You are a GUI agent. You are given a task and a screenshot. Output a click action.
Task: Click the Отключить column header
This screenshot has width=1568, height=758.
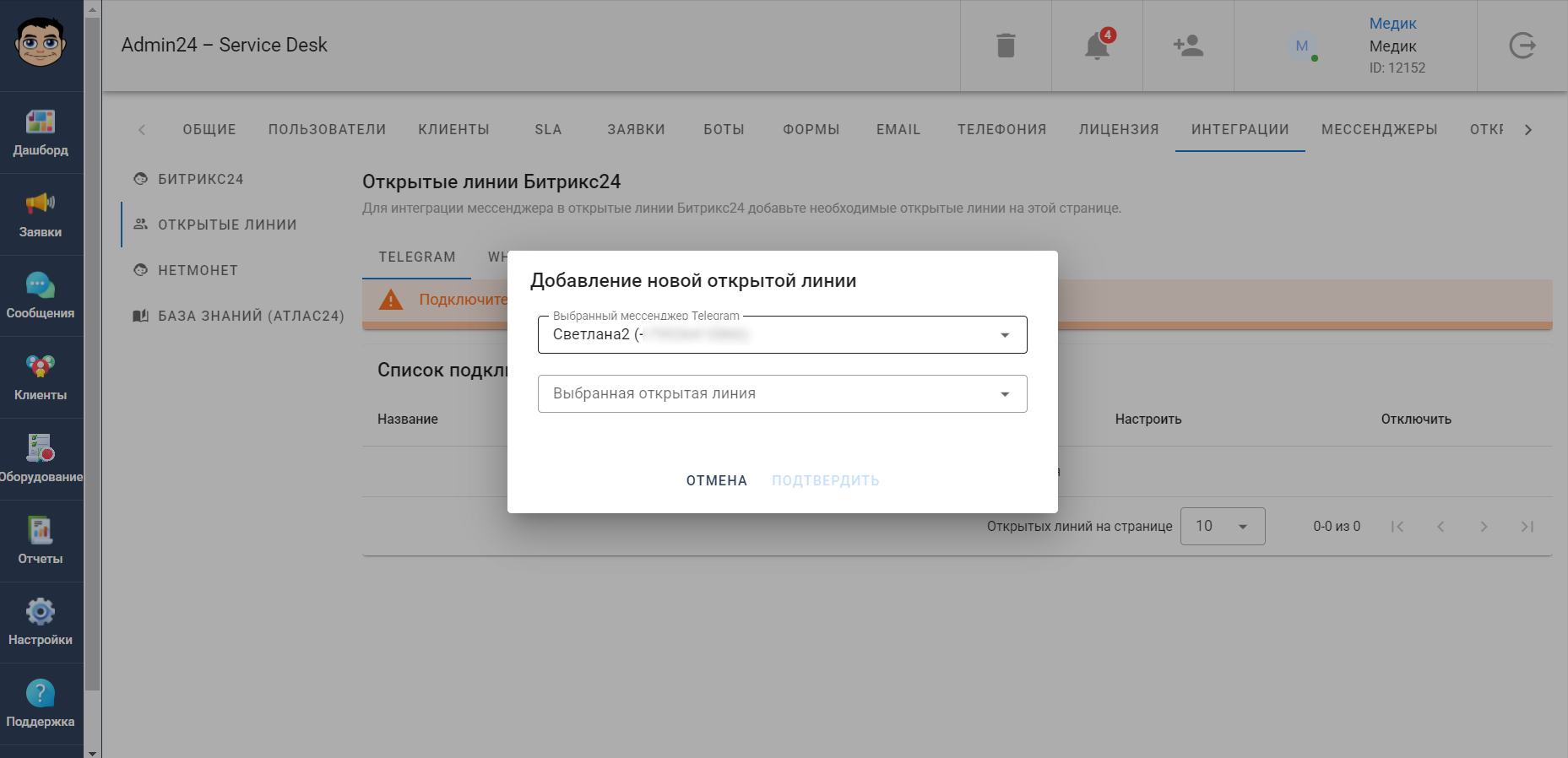[x=1416, y=420]
